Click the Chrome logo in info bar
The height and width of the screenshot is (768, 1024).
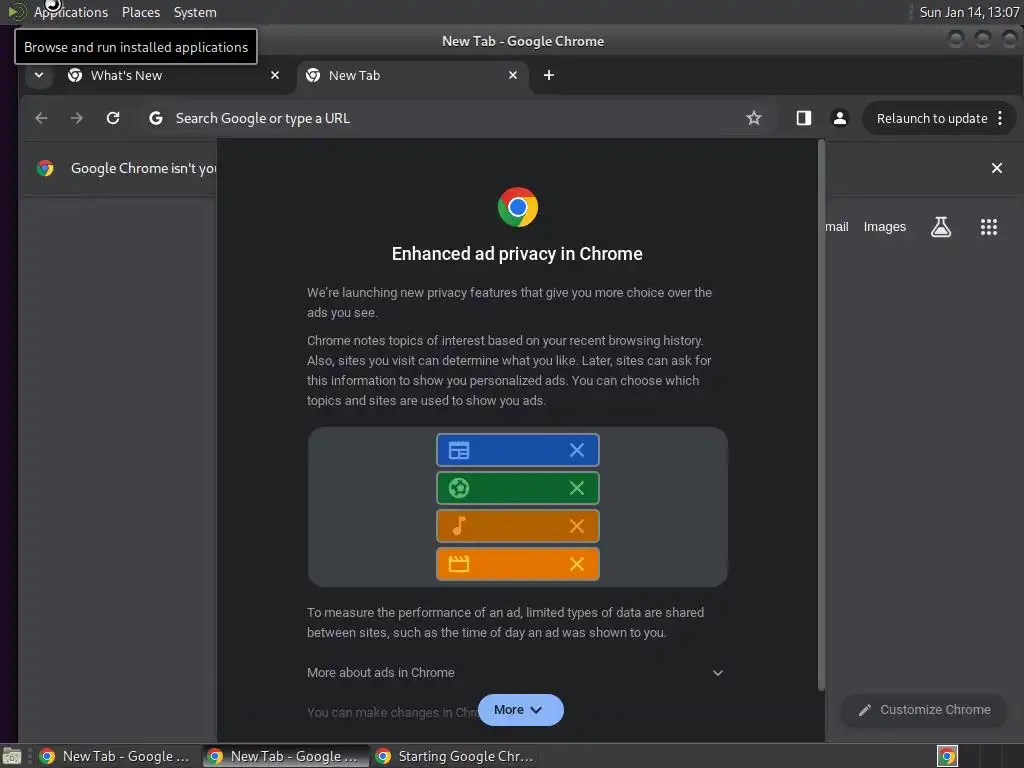click(45, 168)
